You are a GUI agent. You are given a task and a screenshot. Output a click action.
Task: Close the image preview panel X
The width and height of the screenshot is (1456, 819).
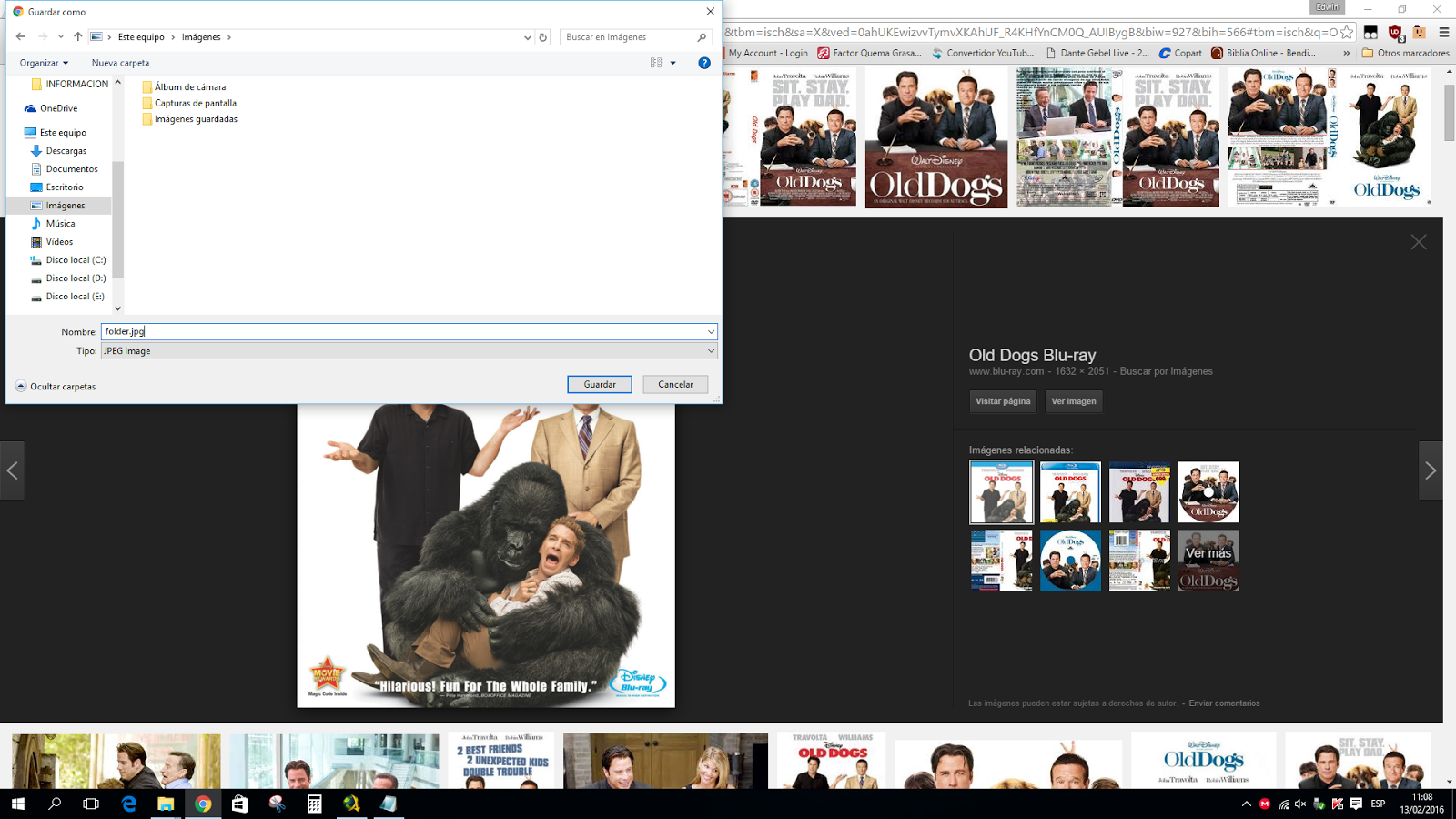[x=1419, y=242]
